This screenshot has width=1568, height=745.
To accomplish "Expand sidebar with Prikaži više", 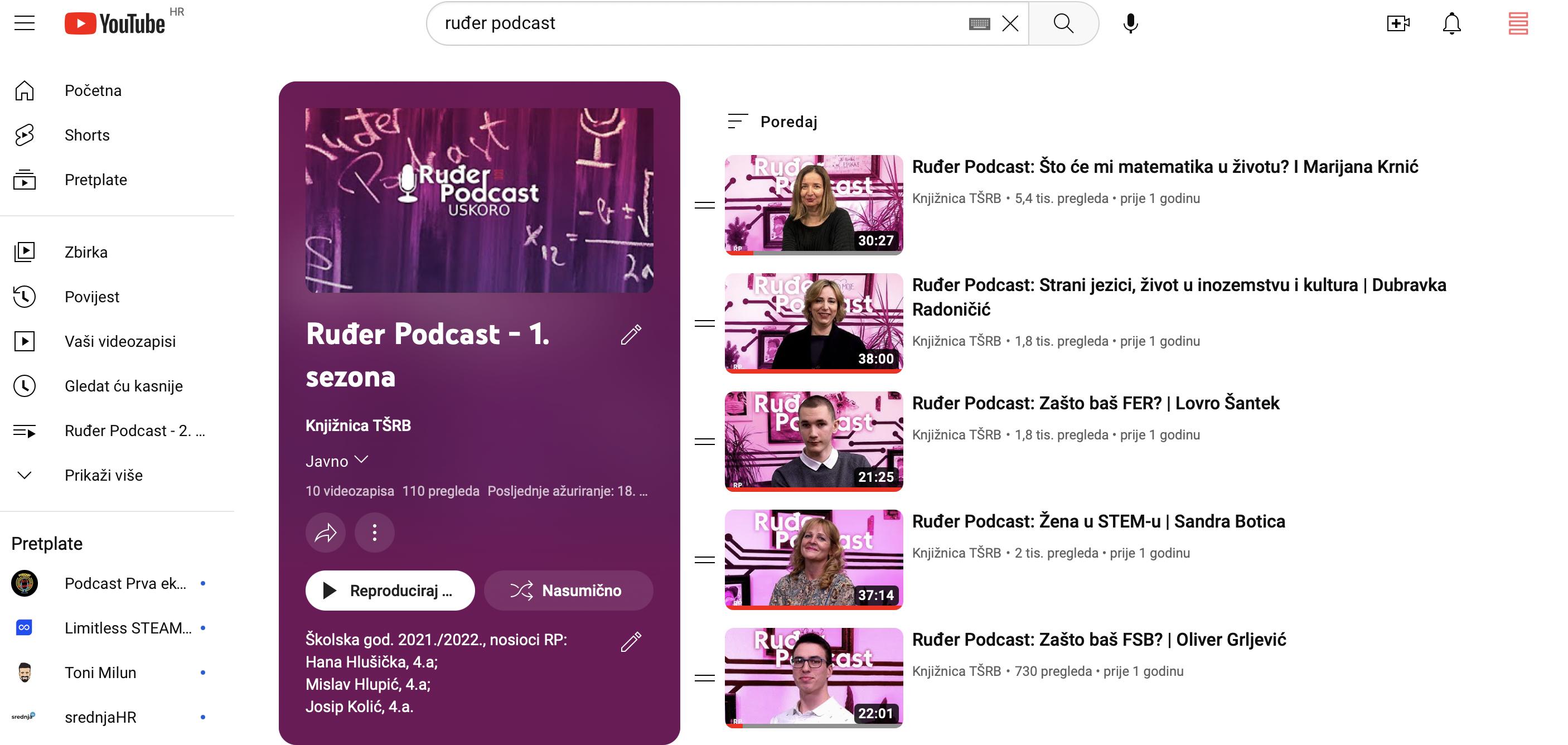I will click(x=104, y=475).
